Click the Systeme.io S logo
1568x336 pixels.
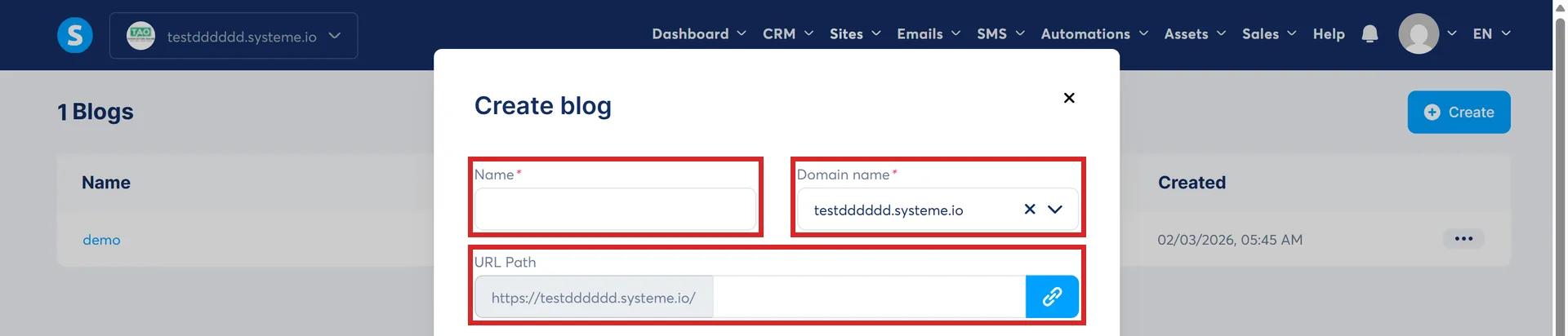[x=74, y=35]
